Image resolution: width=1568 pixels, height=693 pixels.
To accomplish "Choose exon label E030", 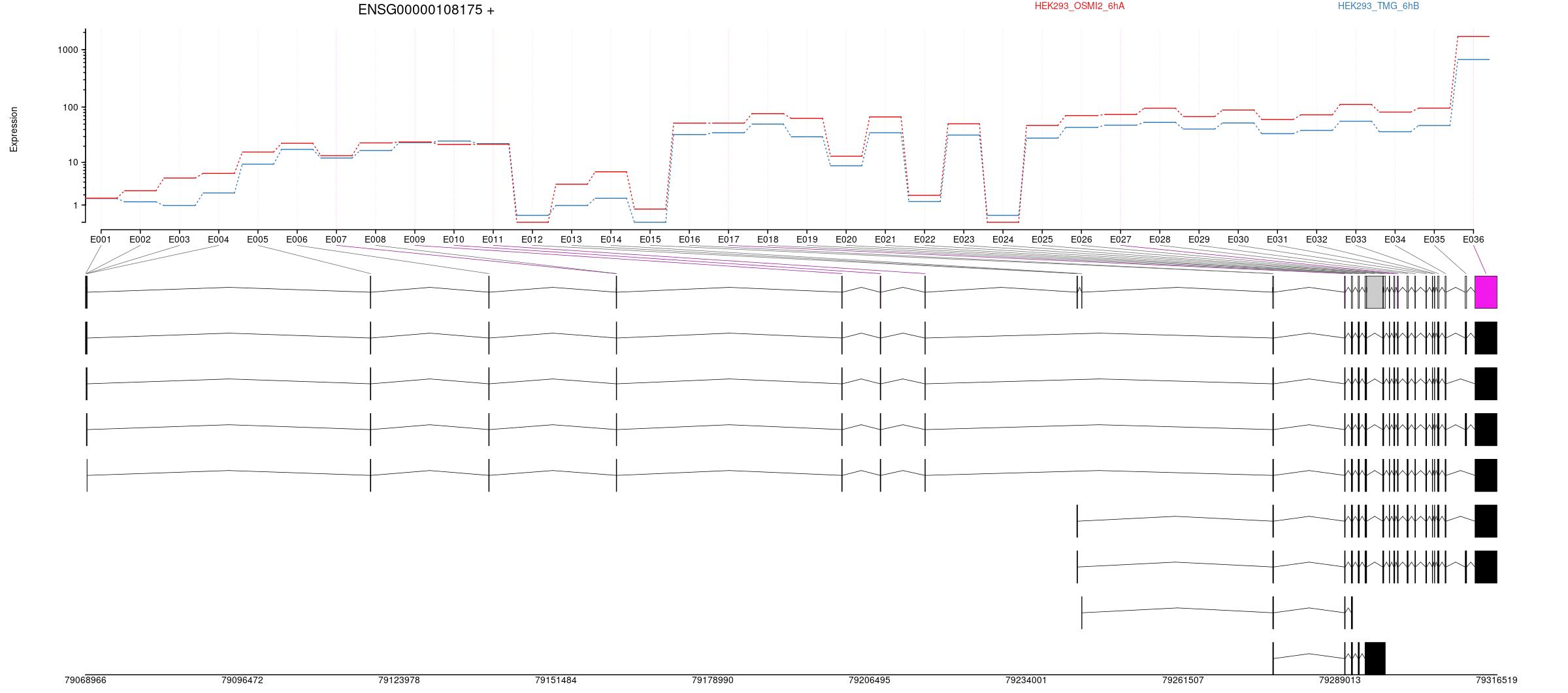I will pos(1238,239).
